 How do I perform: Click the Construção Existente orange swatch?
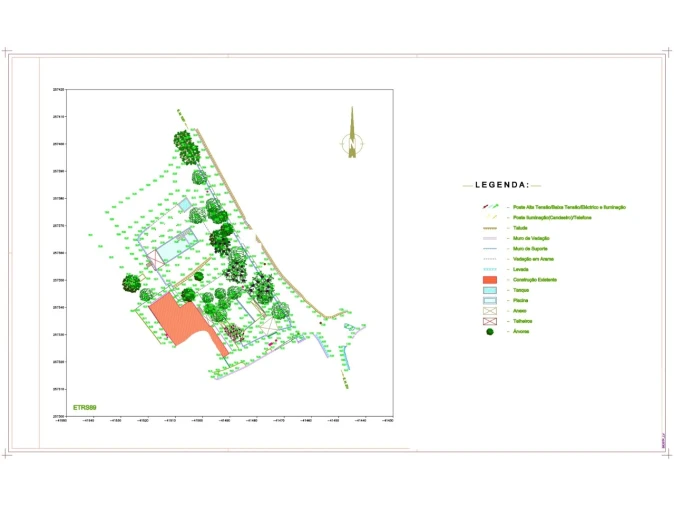[x=490, y=279]
